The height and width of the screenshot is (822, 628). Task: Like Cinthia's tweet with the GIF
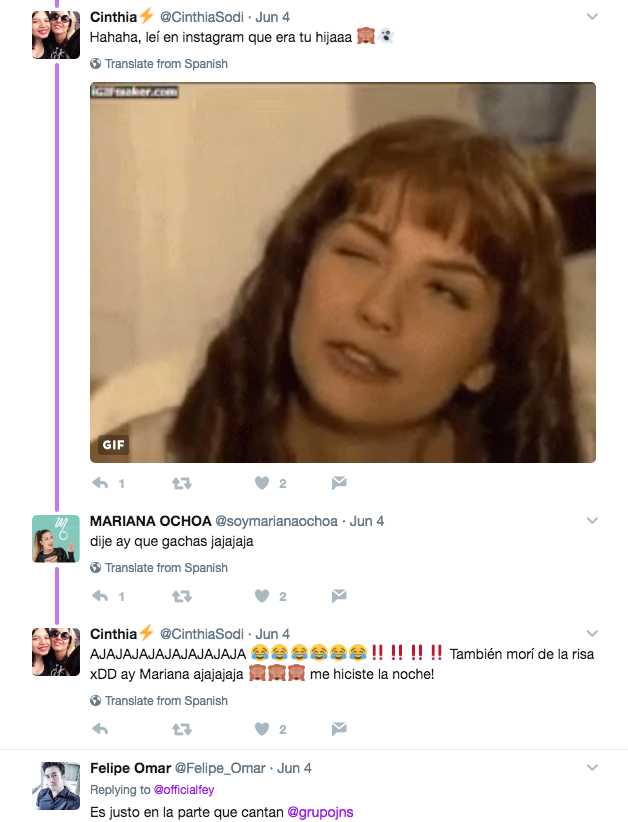click(262, 483)
